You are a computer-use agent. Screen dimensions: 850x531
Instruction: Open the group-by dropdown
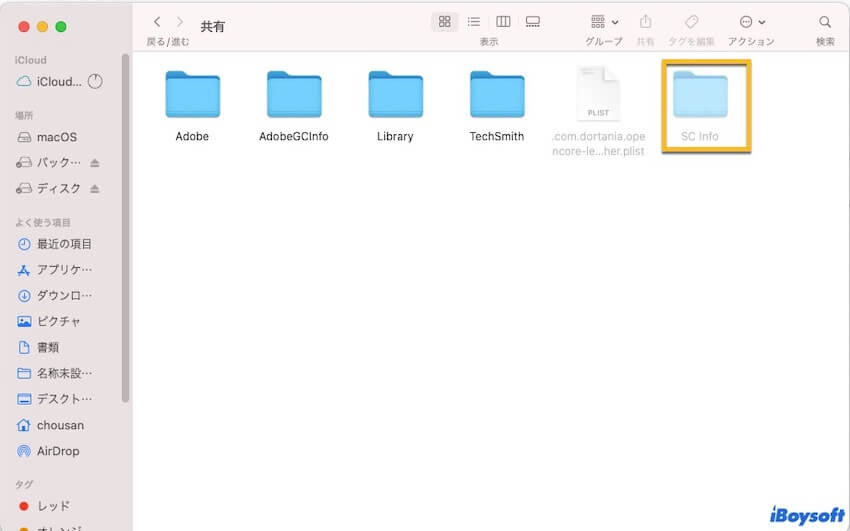pos(604,21)
